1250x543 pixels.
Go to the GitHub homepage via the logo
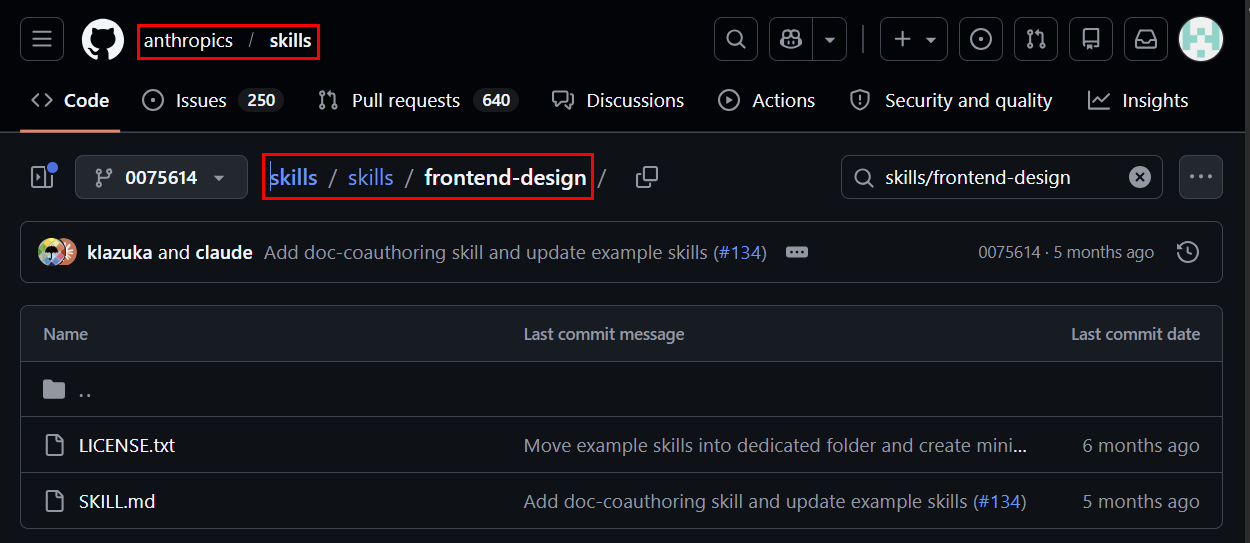pos(102,40)
